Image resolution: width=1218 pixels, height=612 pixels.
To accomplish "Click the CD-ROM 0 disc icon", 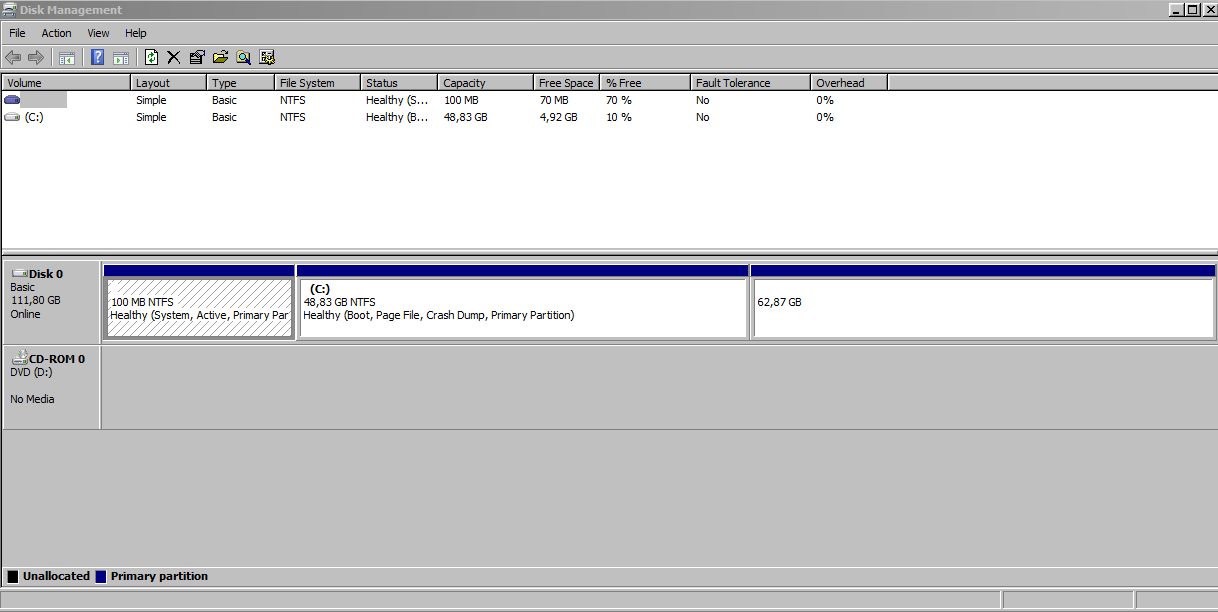I will pyautogui.click(x=19, y=358).
